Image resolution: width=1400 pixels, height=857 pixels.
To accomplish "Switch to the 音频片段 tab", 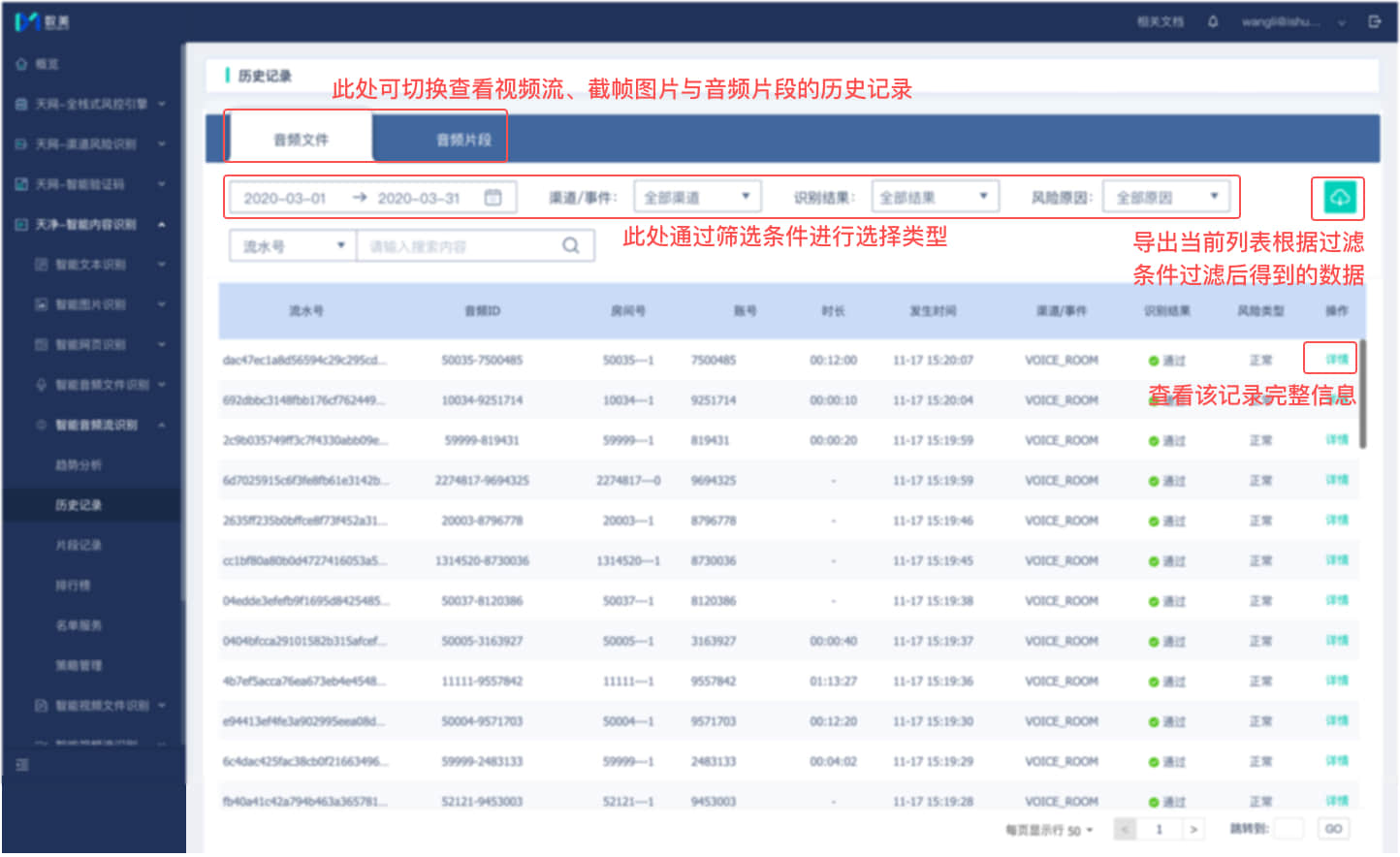I will (463, 140).
